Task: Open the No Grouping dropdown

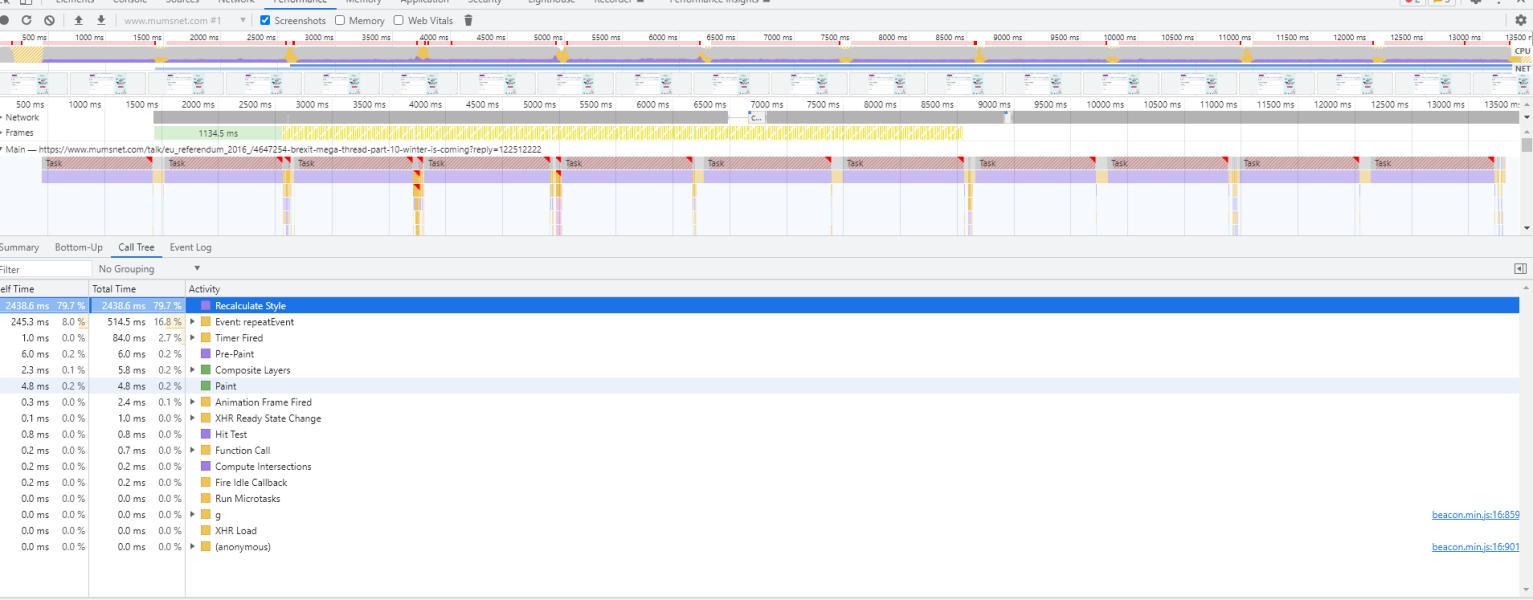Action: pyautogui.click(x=149, y=269)
